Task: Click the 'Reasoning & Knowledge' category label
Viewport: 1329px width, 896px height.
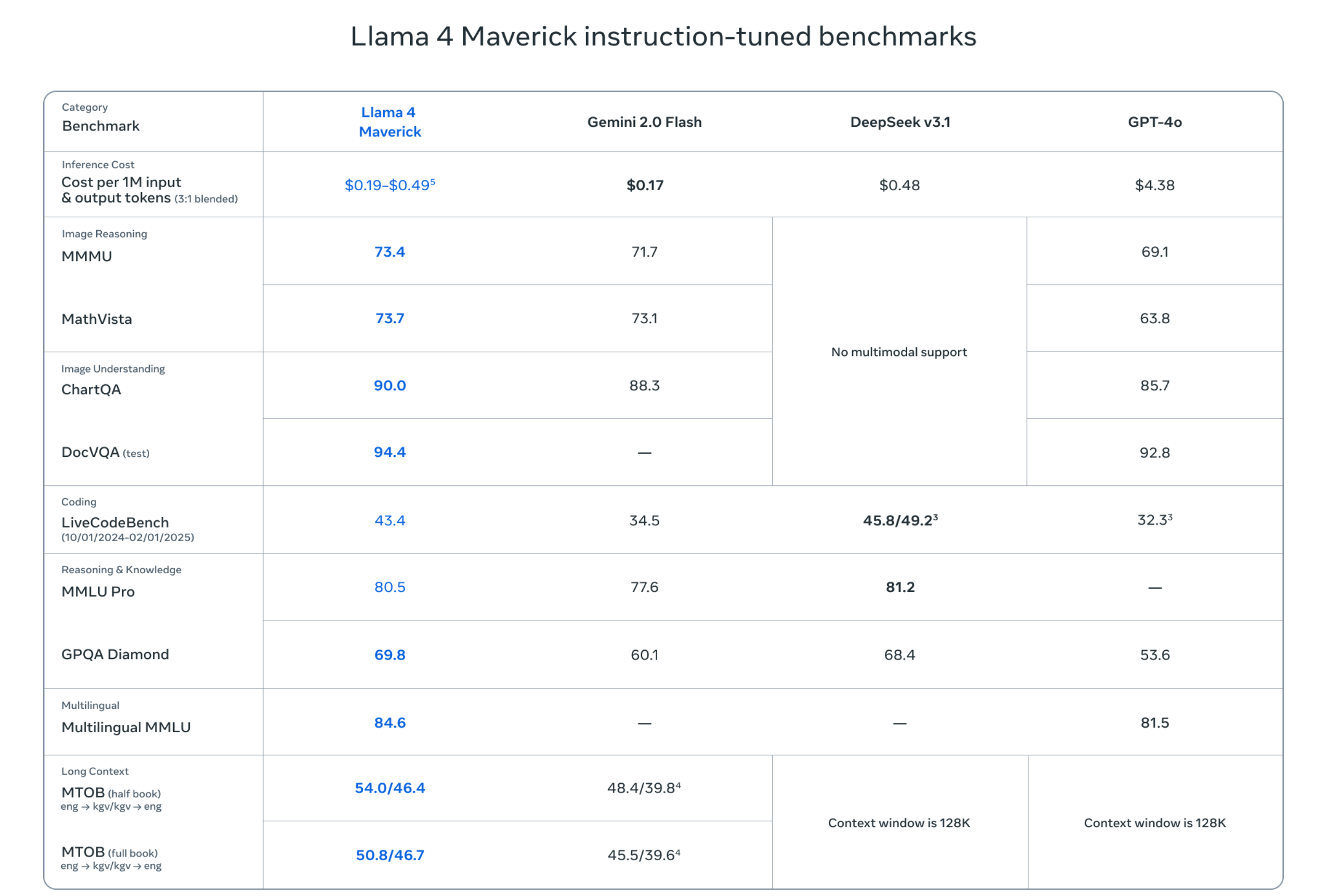Action: pyautogui.click(x=121, y=570)
